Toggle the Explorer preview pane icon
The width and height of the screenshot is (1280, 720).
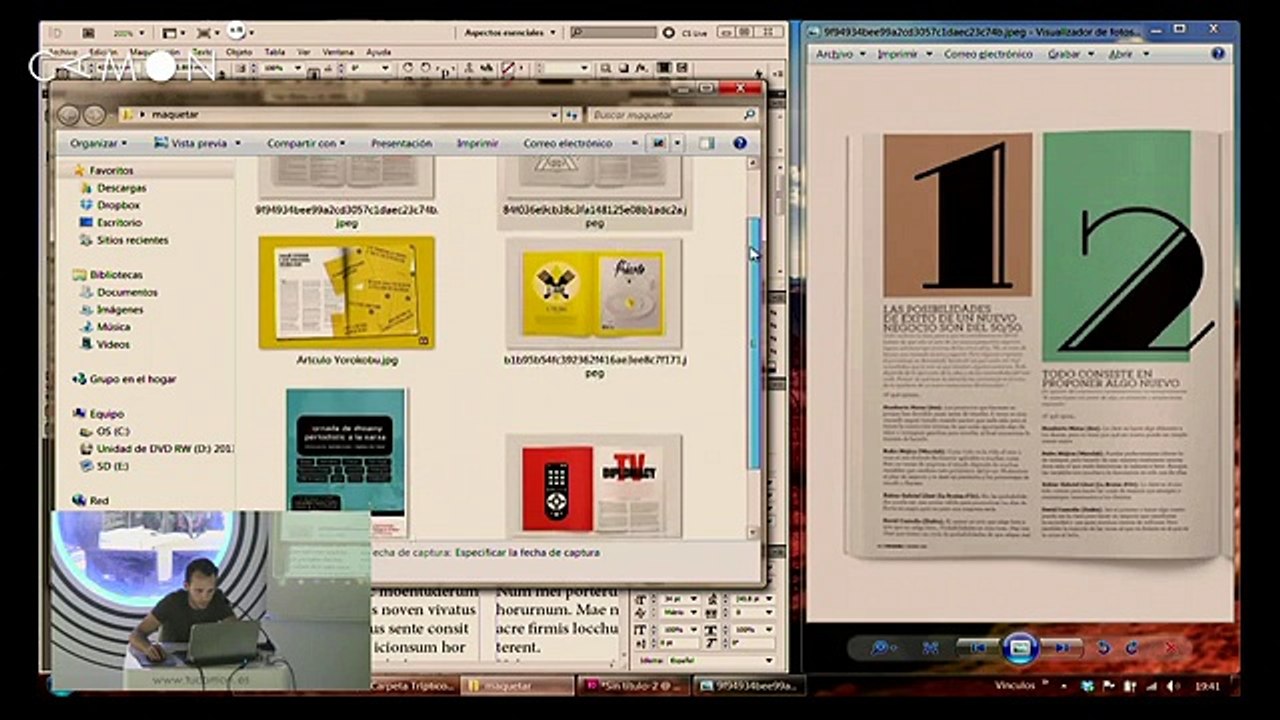pyautogui.click(x=706, y=143)
